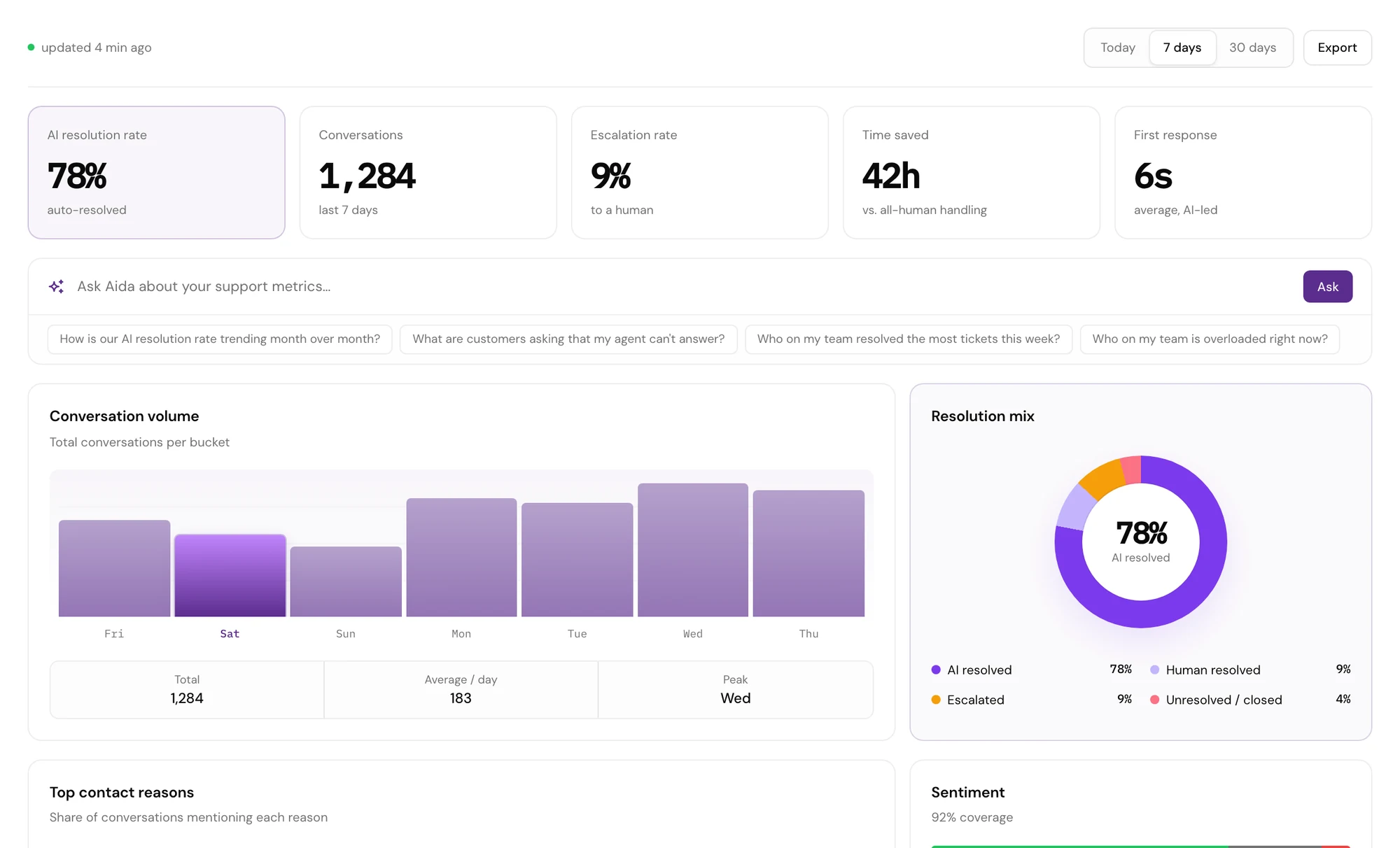Focus the Ask Aida input field
The height and width of the screenshot is (848, 1400).
682,286
